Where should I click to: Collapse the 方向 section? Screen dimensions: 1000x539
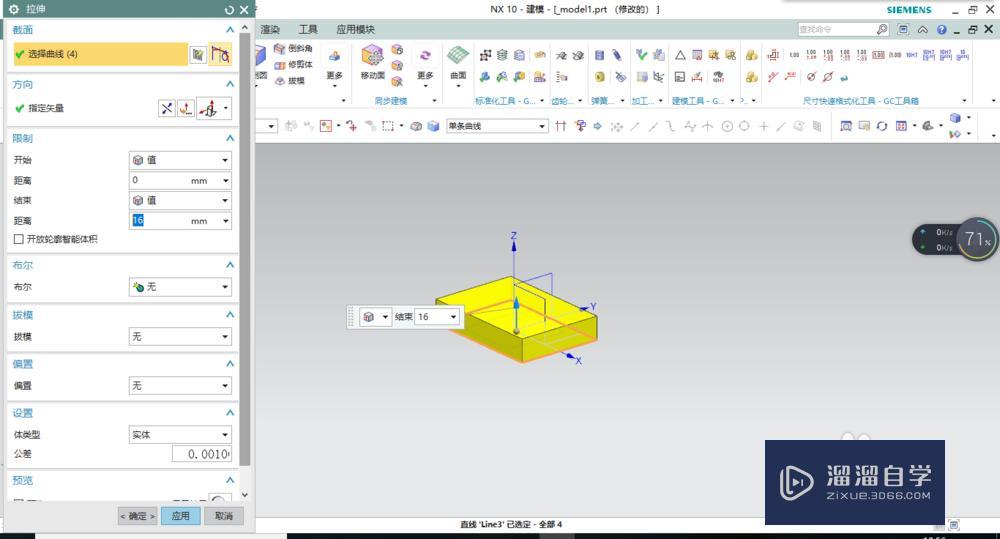(230, 84)
